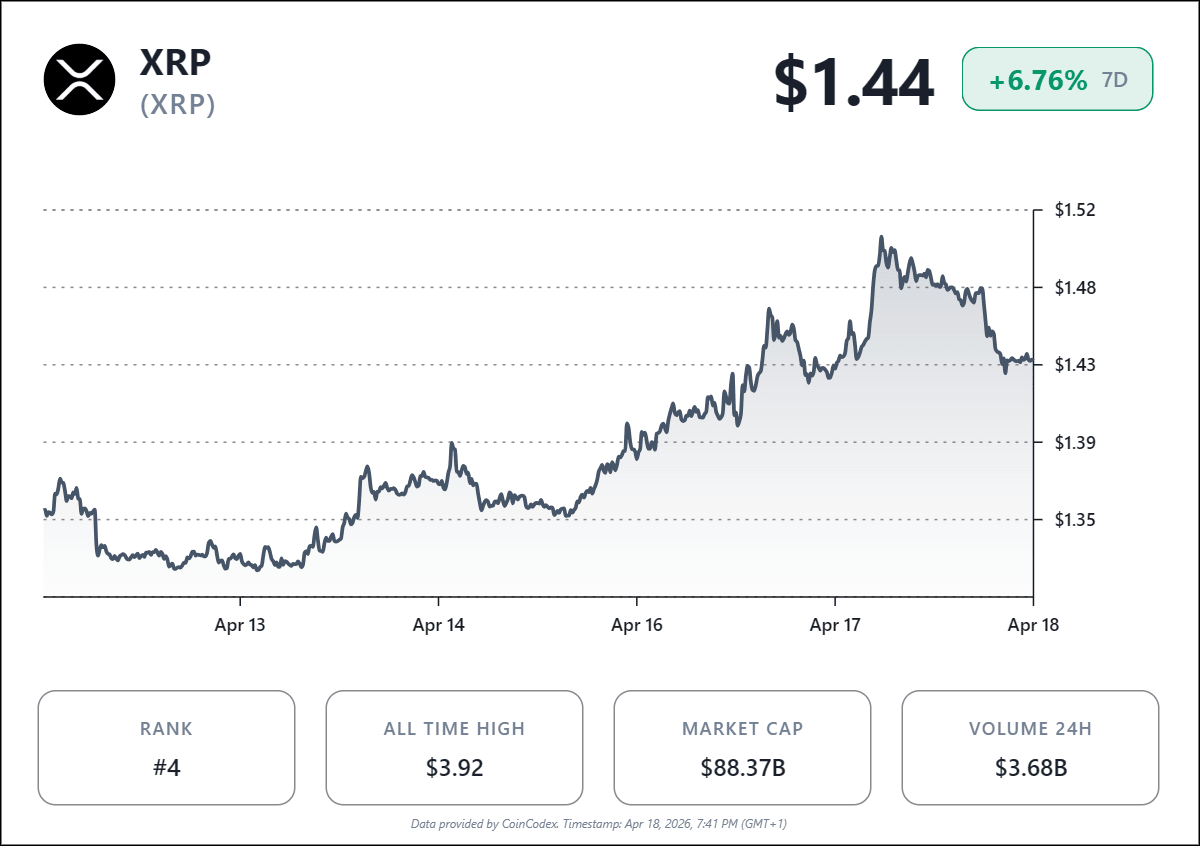1200x846 pixels.
Task: Open the Rank #4 stat card
Action: tap(167, 748)
